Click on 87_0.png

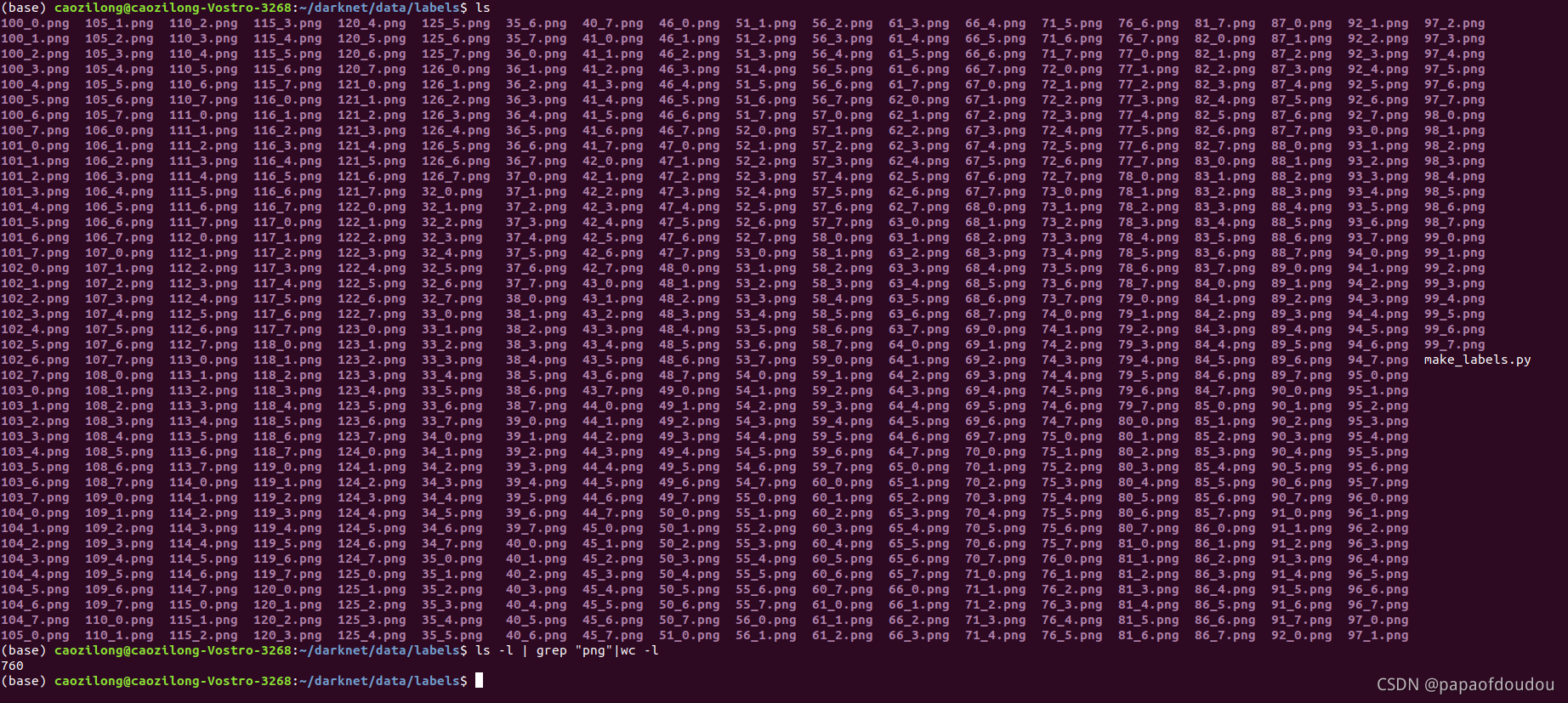(1302, 23)
